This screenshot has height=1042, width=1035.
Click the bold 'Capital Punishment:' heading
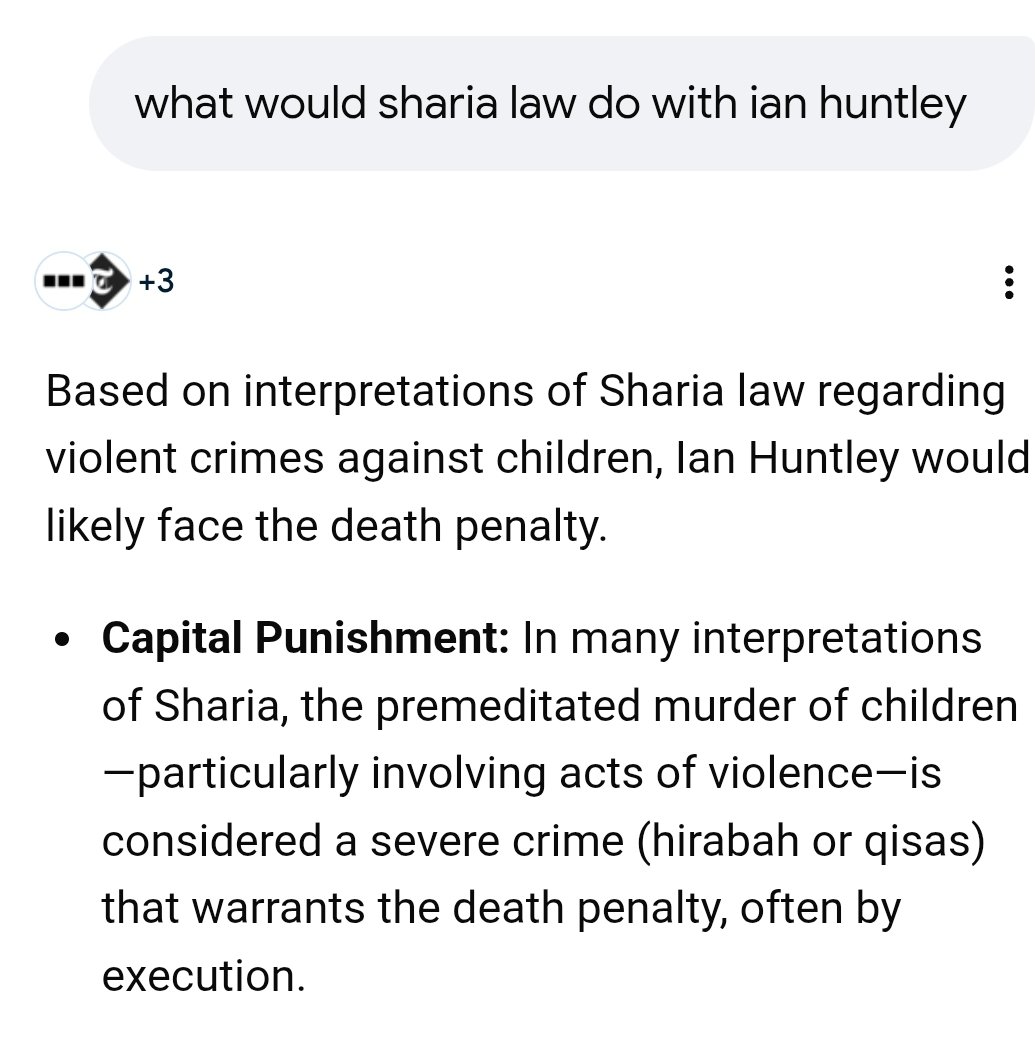point(307,638)
